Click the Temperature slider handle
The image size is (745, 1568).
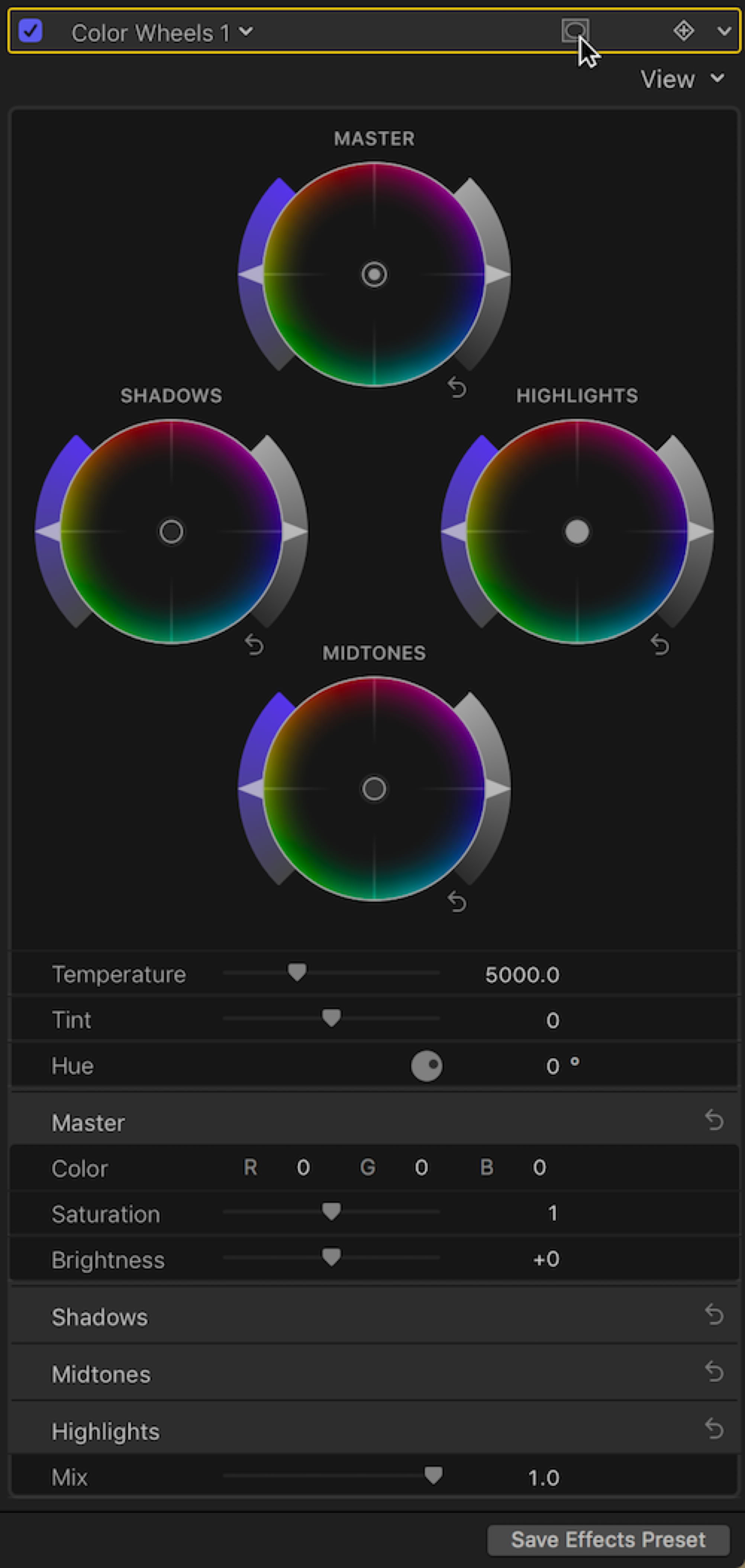coord(297,972)
